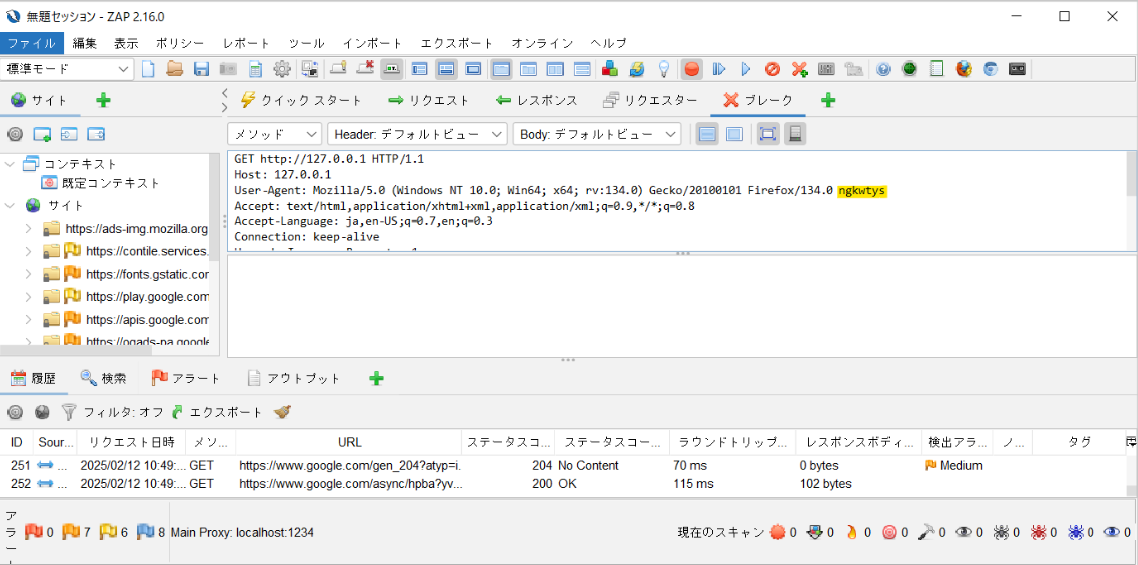Open the ファイル menu
1138x565 pixels.
(x=32, y=44)
